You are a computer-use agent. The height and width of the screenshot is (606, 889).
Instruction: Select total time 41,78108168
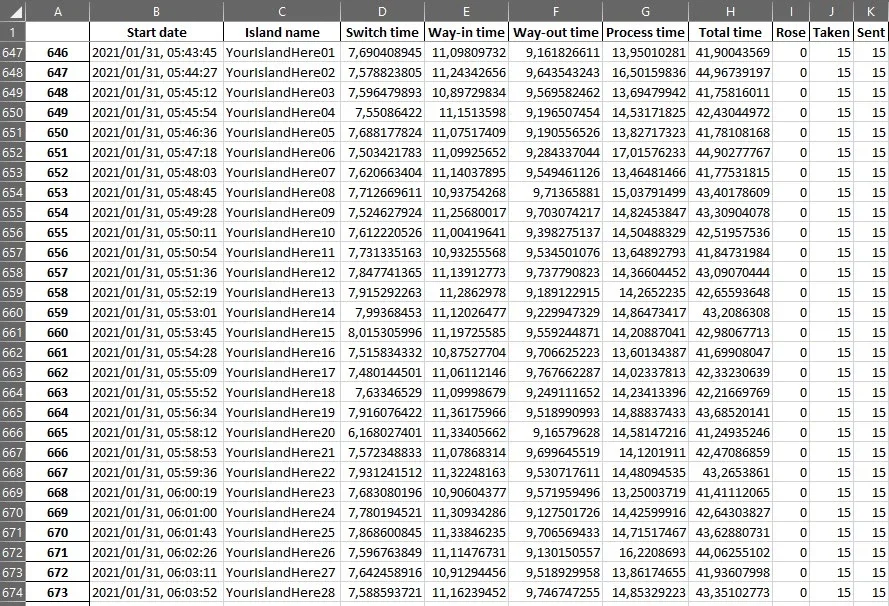730,133
